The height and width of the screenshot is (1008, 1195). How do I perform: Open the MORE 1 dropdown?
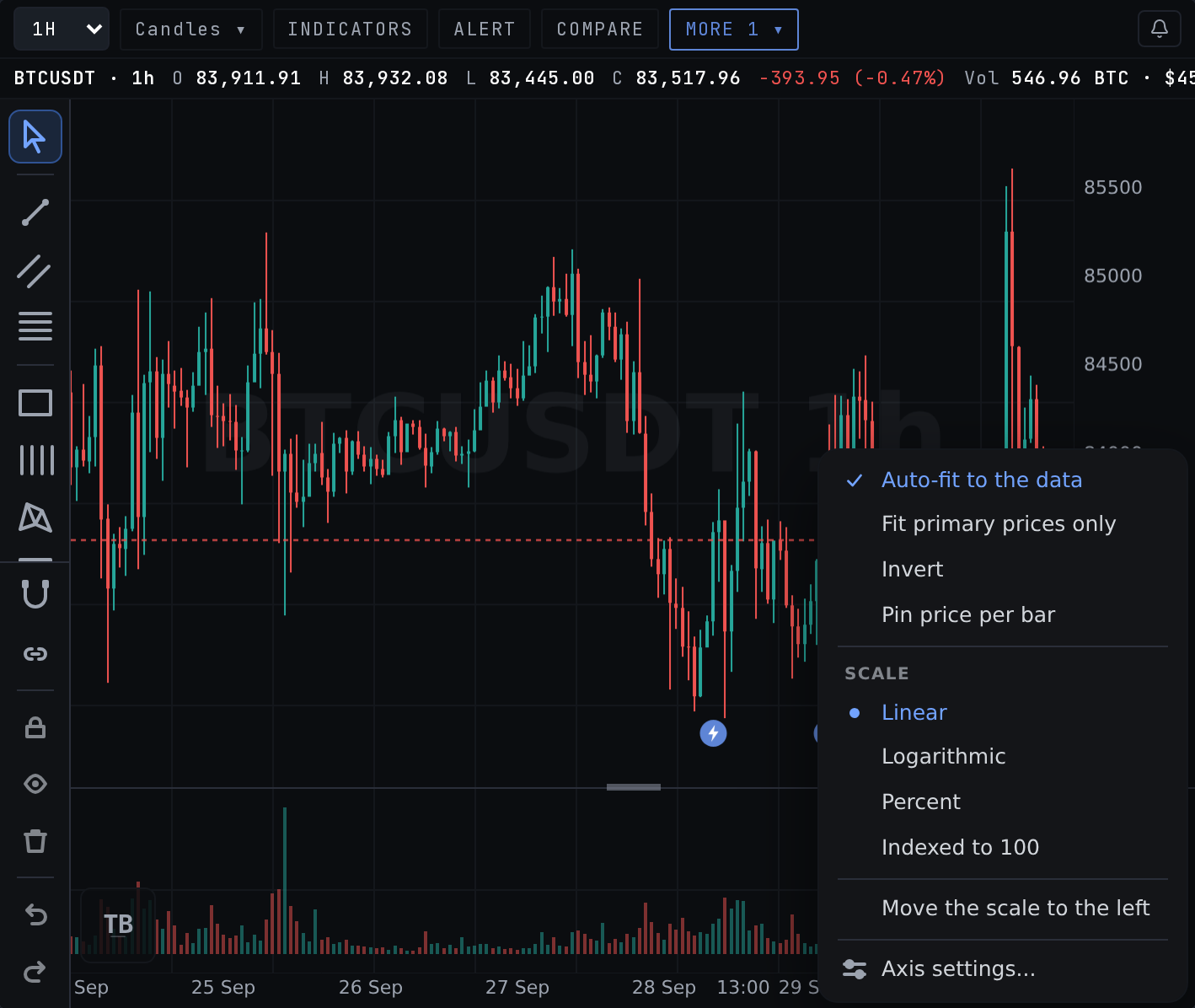click(733, 29)
